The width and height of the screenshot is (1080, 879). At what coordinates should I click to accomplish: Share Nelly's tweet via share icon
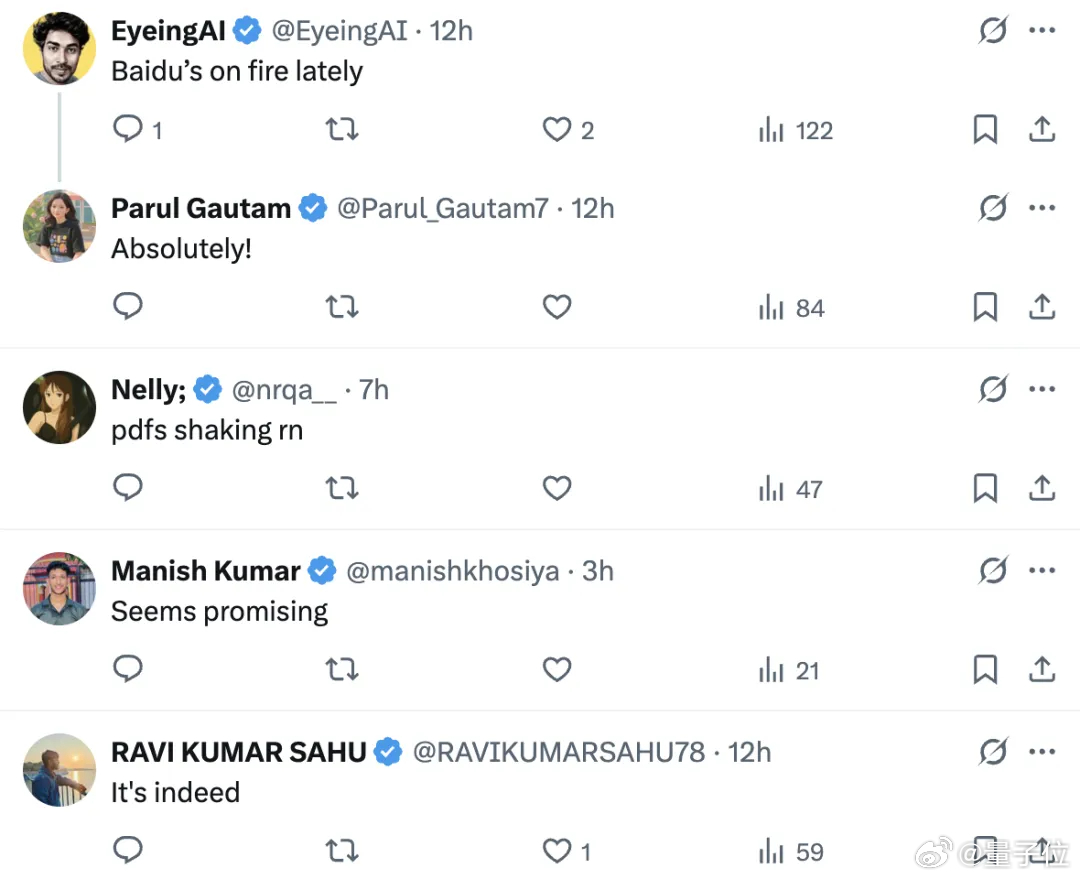pos(1042,488)
